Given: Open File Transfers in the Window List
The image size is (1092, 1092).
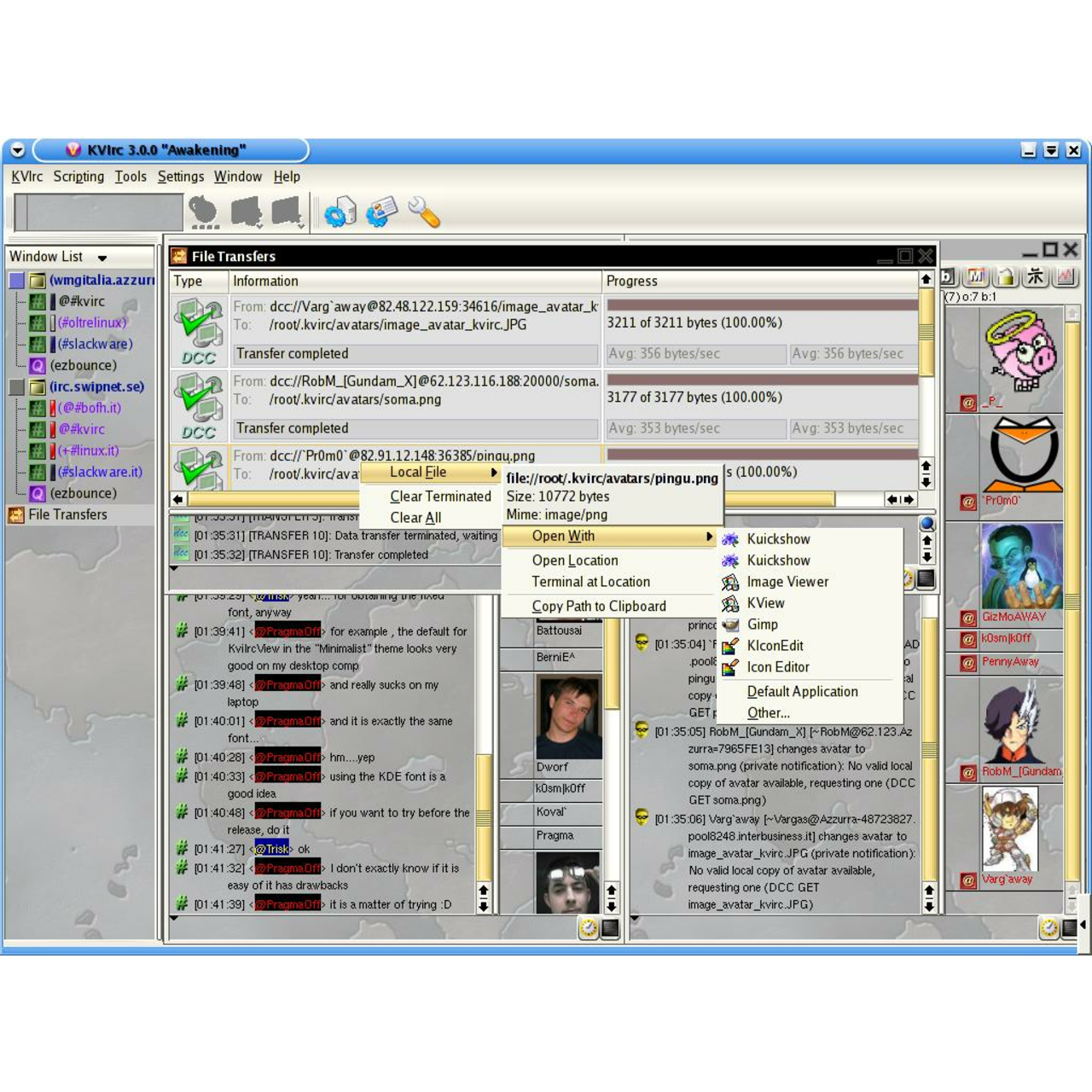Looking at the screenshot, I should click(x=67, y=514).
